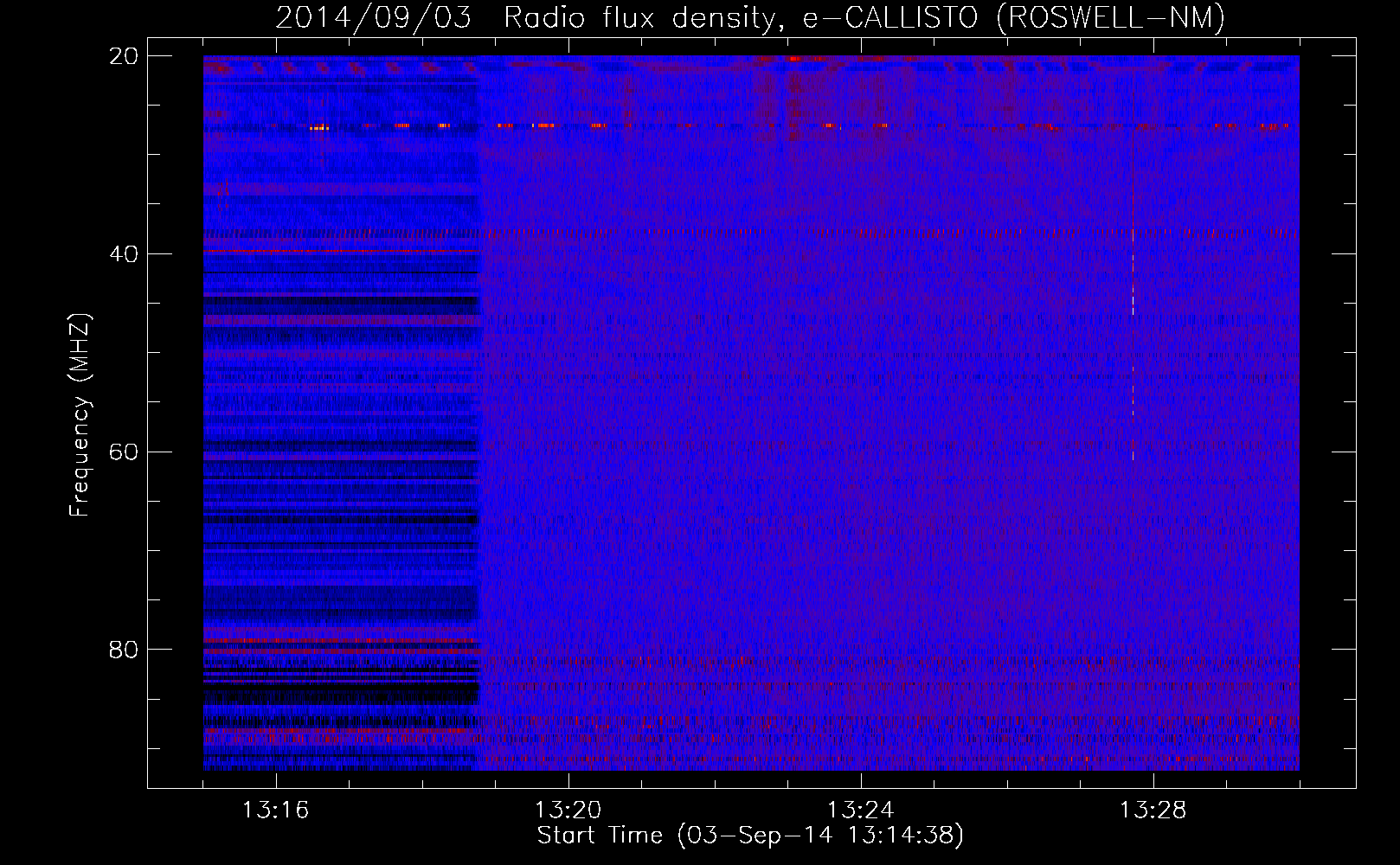
Task: Click the 'Start Time (03-Sep-14 13:14:38)' axis label
Action: tap(750, 836)
